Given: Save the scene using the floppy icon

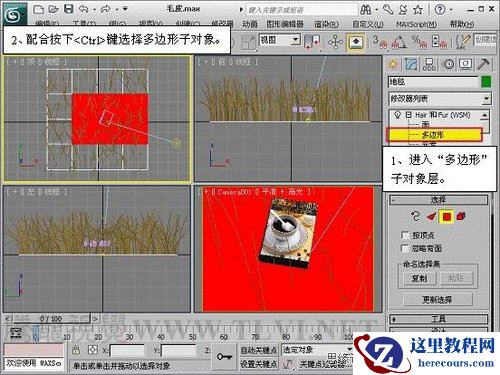Looking at the screenshot, I should (x=68, y=9).
